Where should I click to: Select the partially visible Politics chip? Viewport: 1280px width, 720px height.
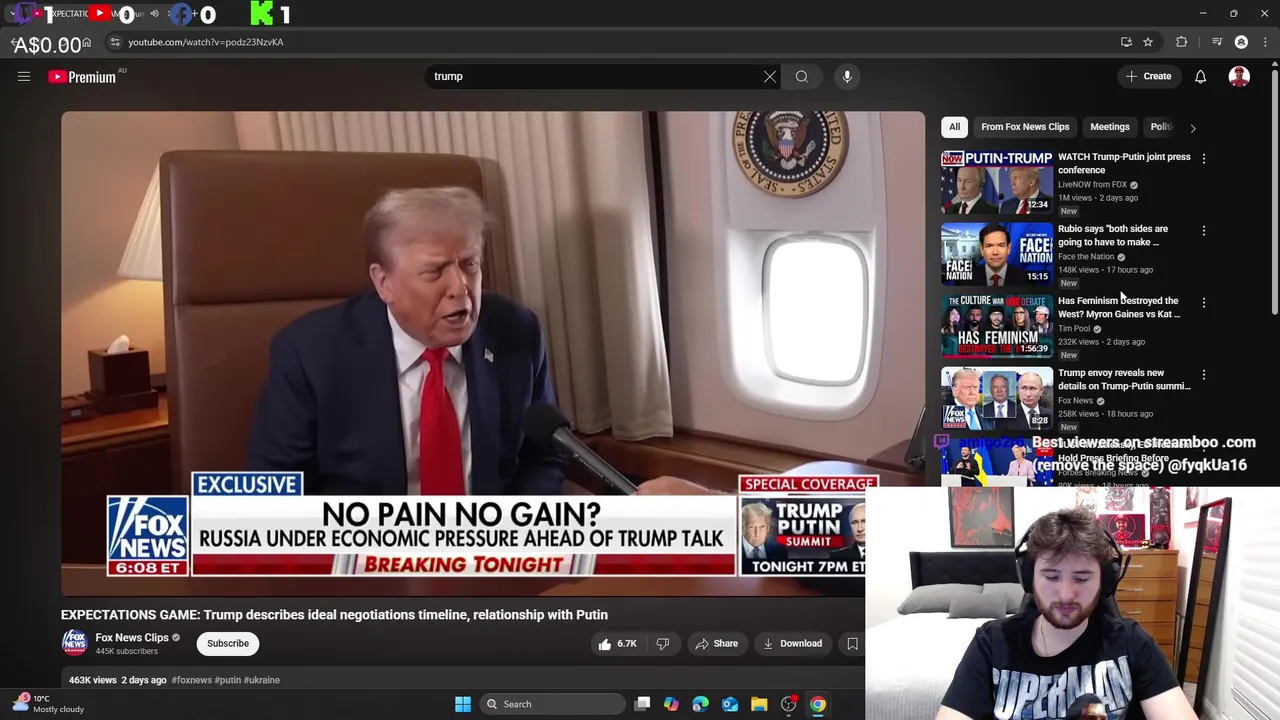(1160, 127)
